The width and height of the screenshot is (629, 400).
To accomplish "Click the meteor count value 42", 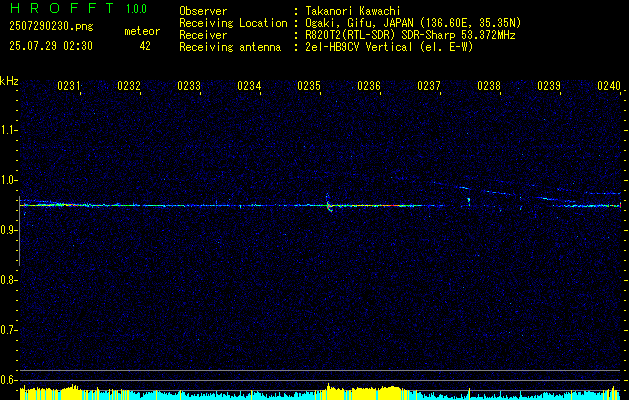I will (145, 46).
